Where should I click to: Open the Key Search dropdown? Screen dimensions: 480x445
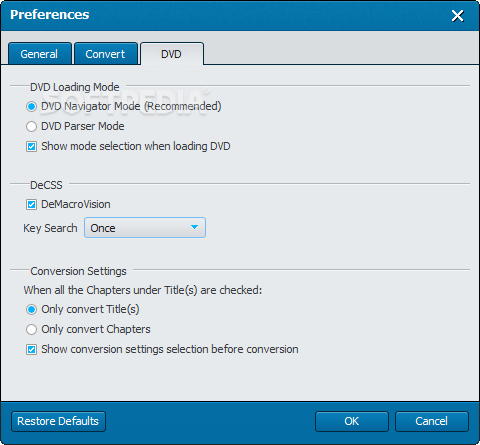(x=145, y=228)
